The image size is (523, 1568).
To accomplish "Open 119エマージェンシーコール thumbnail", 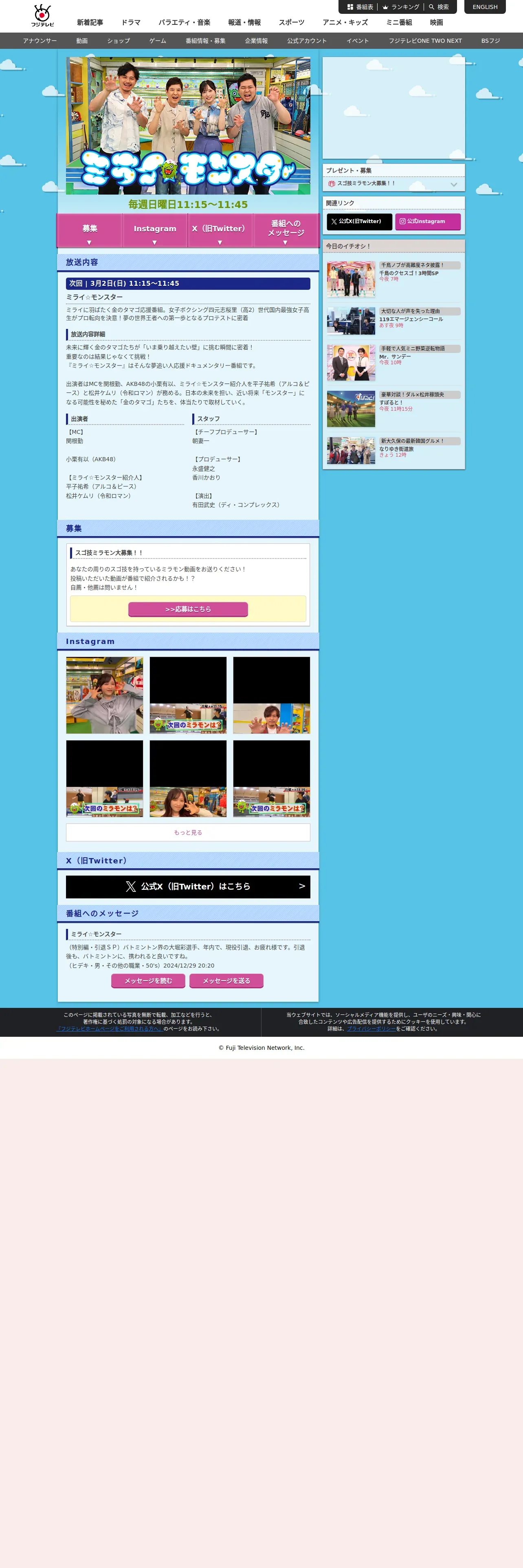I will 351,321.
